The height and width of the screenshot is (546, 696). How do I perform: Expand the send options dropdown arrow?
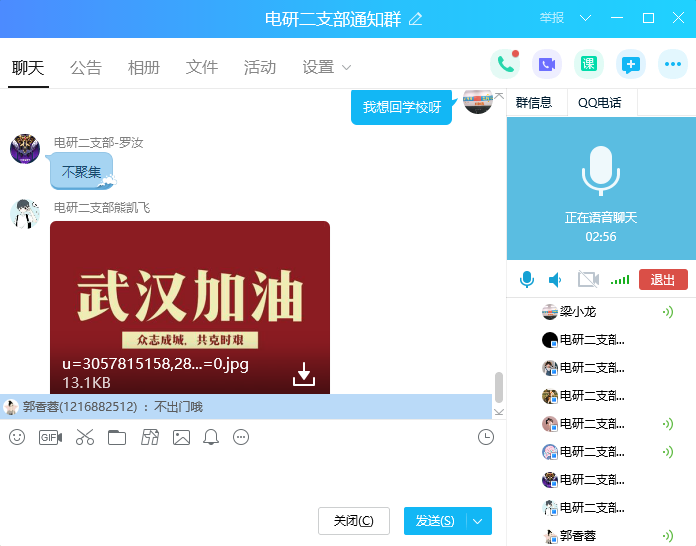(x=478, y=521)
